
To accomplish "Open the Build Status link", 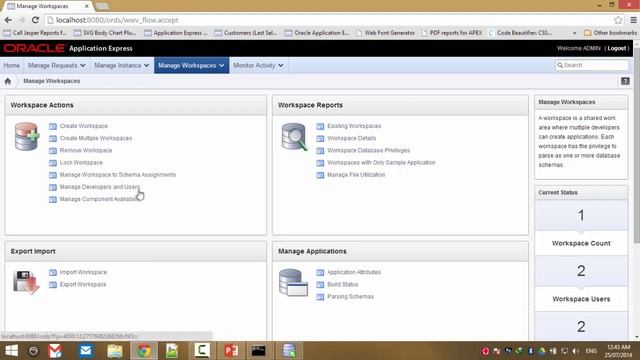I will (342, 284).
